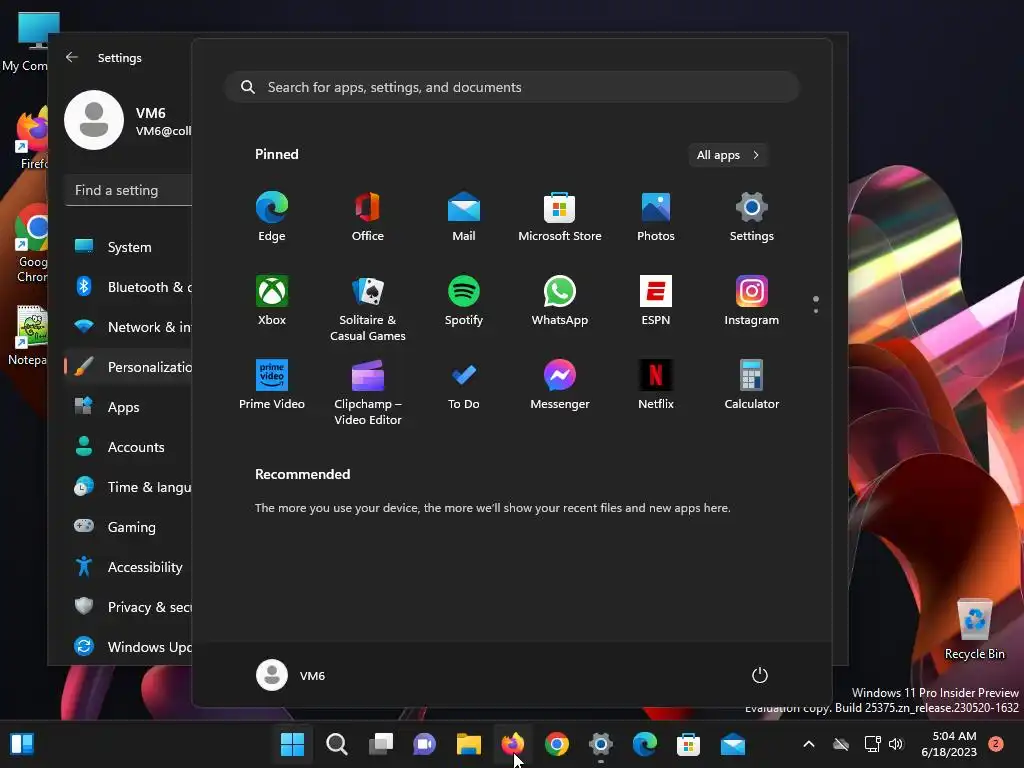Select Gaming in Settings sidebar
Screen dimensions: 1024x768
pos(129,526)
